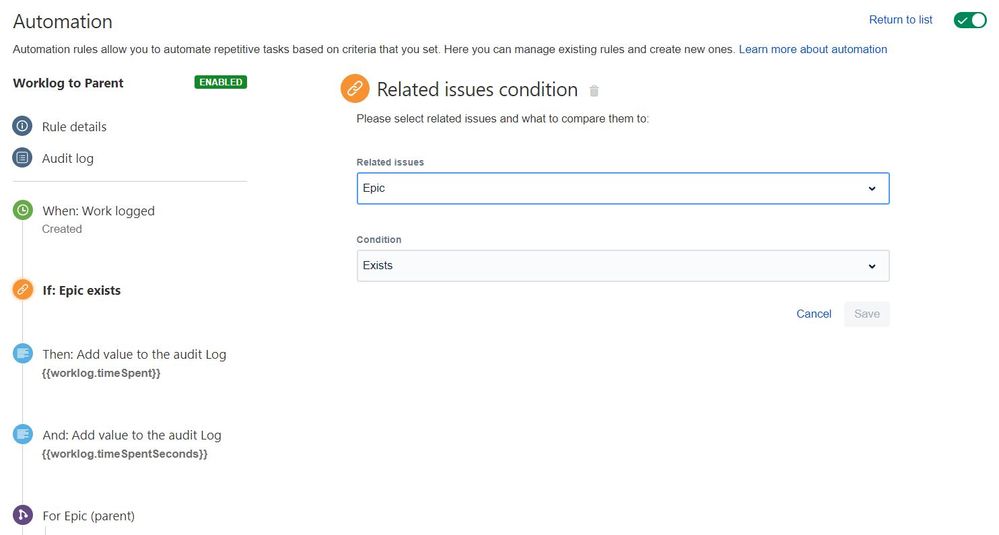This screenshot has width=999, height=535.
Task: Follow the Return to list link
Action: tap(900, 20)
